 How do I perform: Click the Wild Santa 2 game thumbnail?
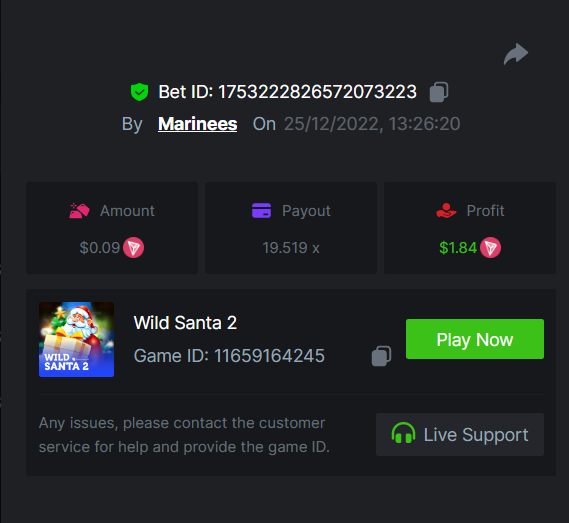point(77,339)
